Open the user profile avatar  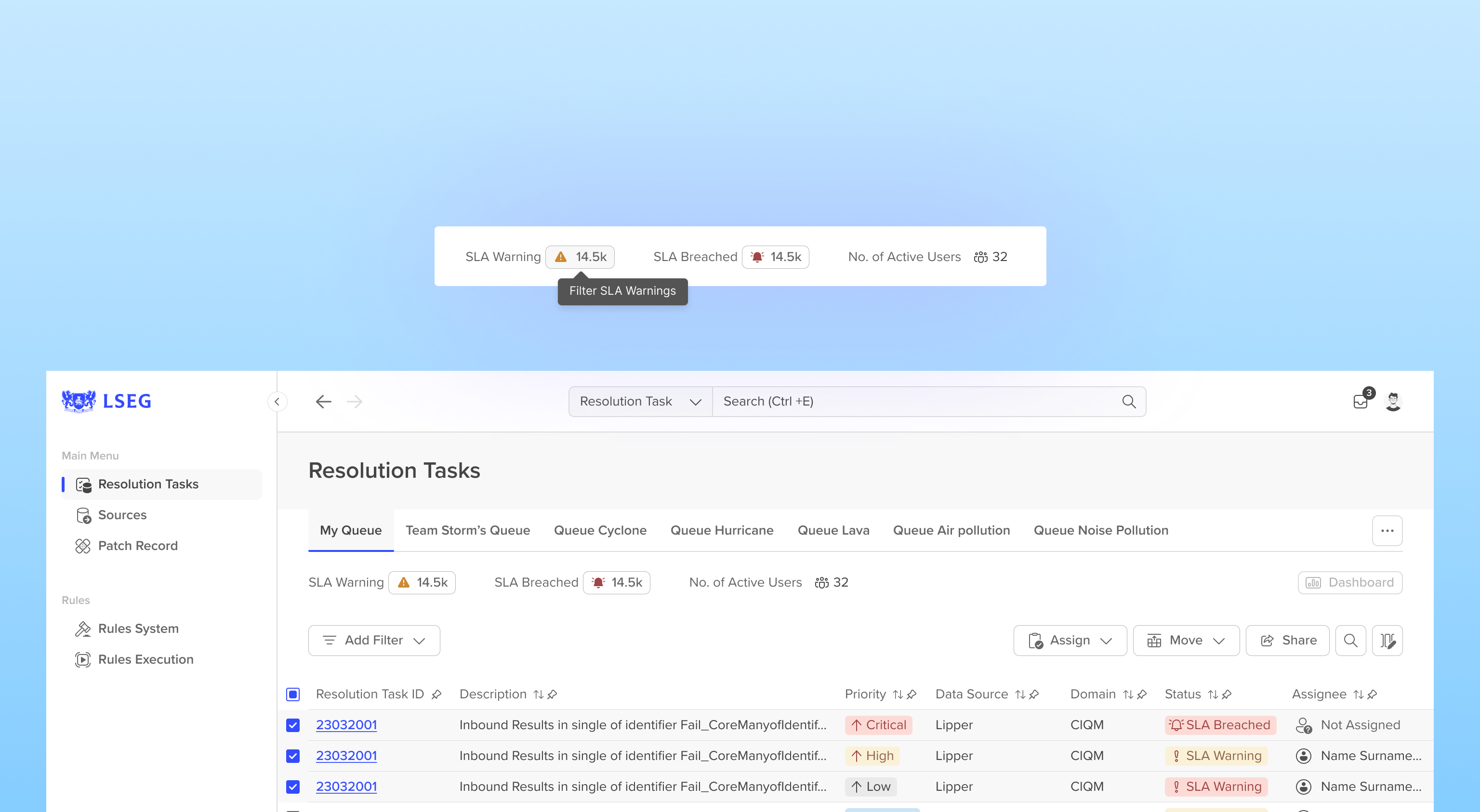(1393, 401)
